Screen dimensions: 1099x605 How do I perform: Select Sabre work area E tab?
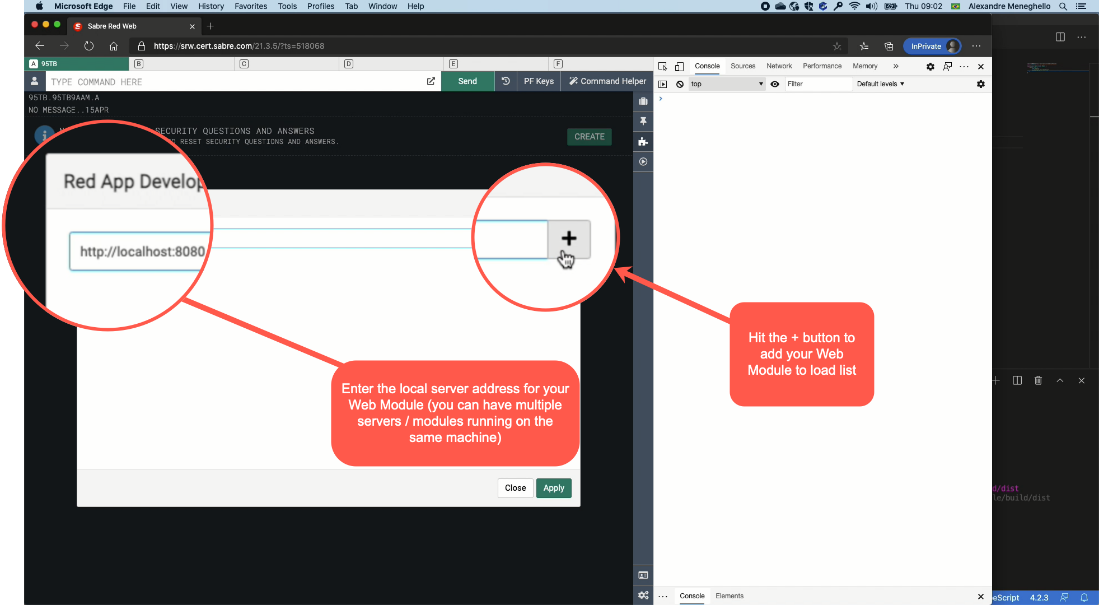497,64
